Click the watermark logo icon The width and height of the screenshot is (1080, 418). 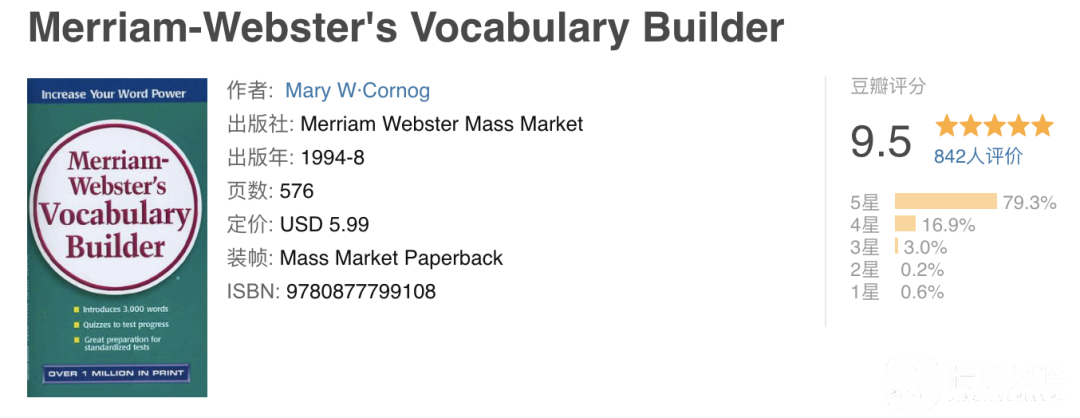coord(912,382)
